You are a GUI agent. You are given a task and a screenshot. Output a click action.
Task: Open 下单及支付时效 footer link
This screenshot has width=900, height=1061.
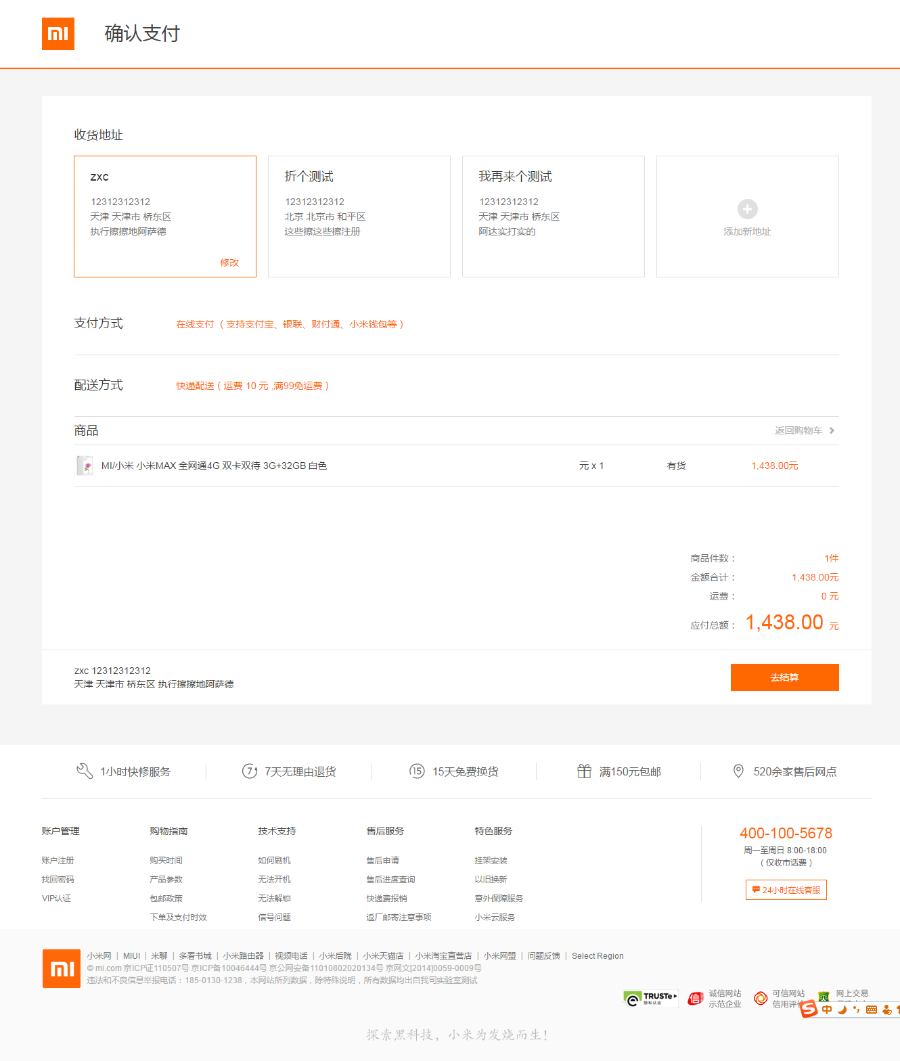178,918
